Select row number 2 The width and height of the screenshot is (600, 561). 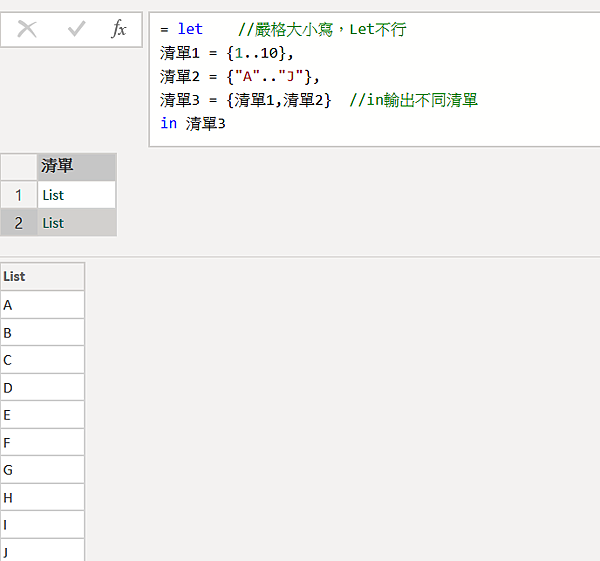pos(18,223)
